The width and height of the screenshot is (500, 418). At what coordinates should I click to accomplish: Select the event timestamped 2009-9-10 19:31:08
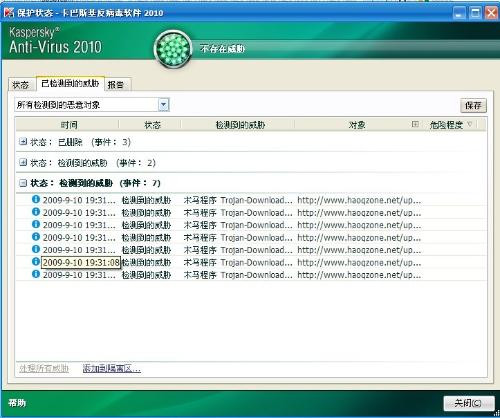pos(251,262)
